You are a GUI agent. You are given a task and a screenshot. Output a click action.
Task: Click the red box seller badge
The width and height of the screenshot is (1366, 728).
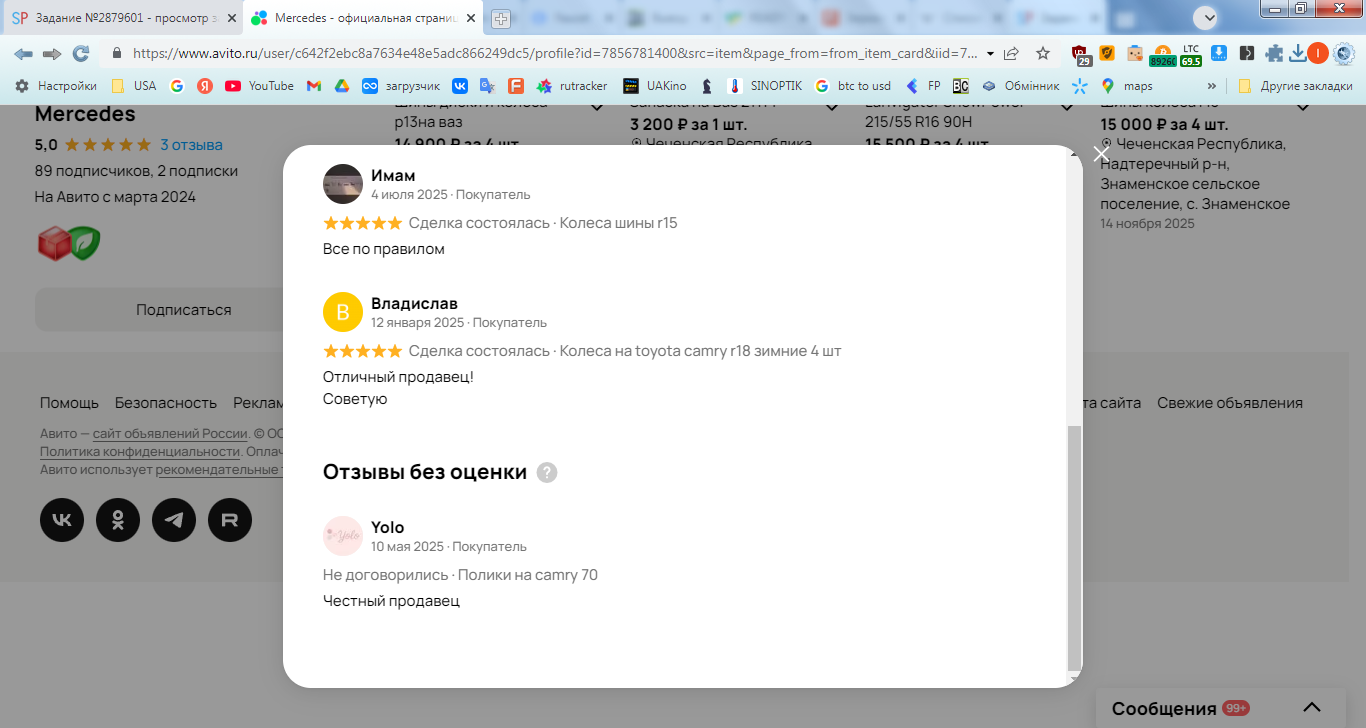click(52, 243)
